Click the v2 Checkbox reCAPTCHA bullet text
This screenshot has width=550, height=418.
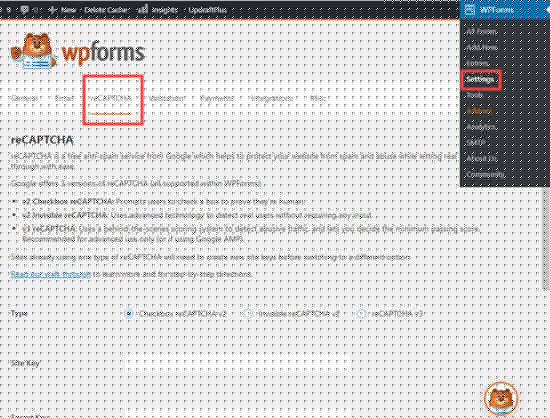163,202
